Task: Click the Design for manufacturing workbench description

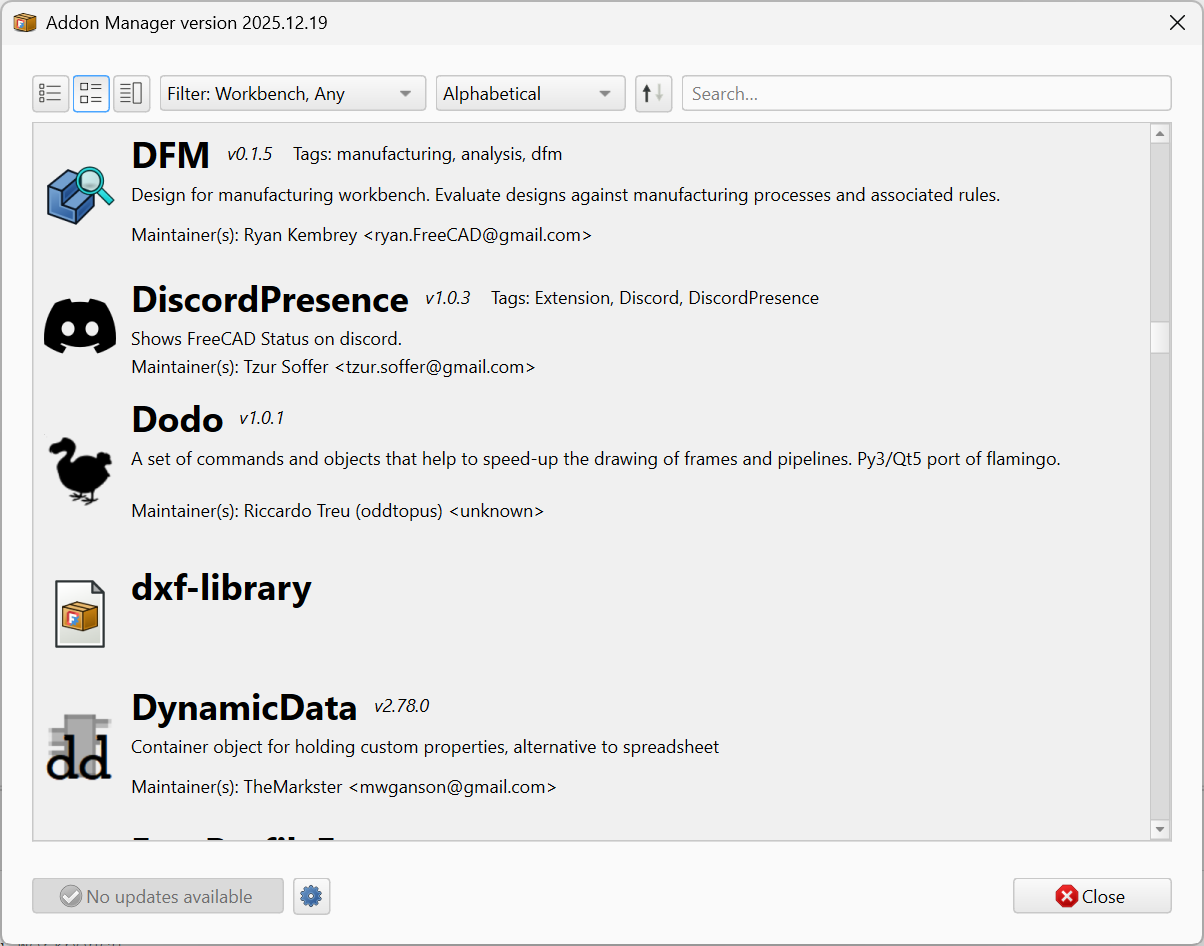Action: (x=566, y=195)
